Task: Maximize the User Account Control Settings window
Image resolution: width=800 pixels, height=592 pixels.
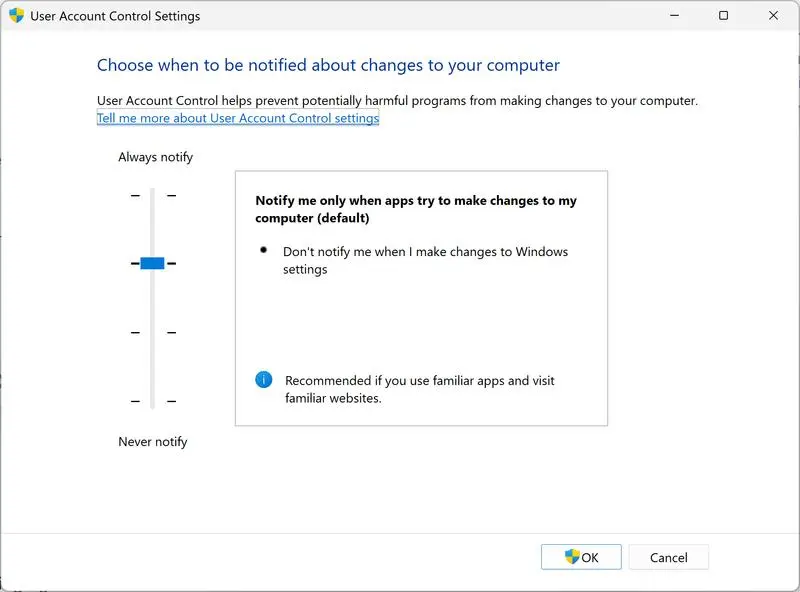Action: pyautogui.click(x=723, y=15)
